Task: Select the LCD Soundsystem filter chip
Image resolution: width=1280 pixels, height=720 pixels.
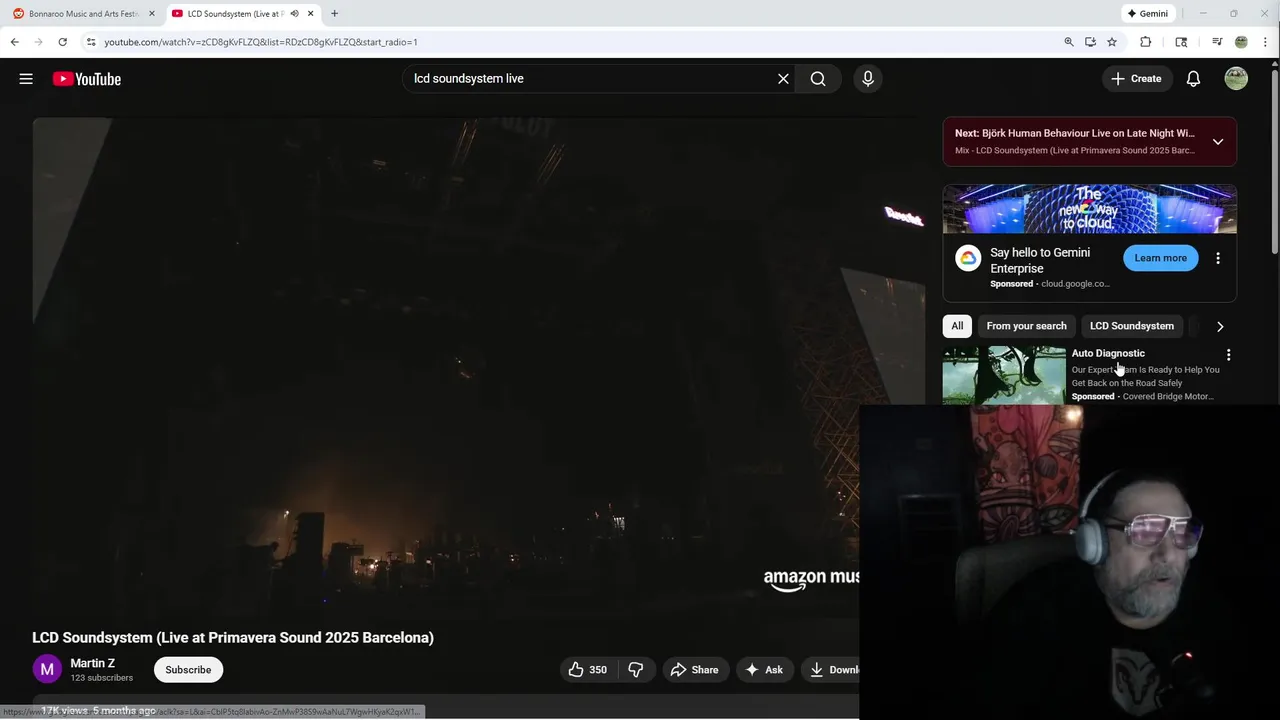Action: click(1131, 326)
